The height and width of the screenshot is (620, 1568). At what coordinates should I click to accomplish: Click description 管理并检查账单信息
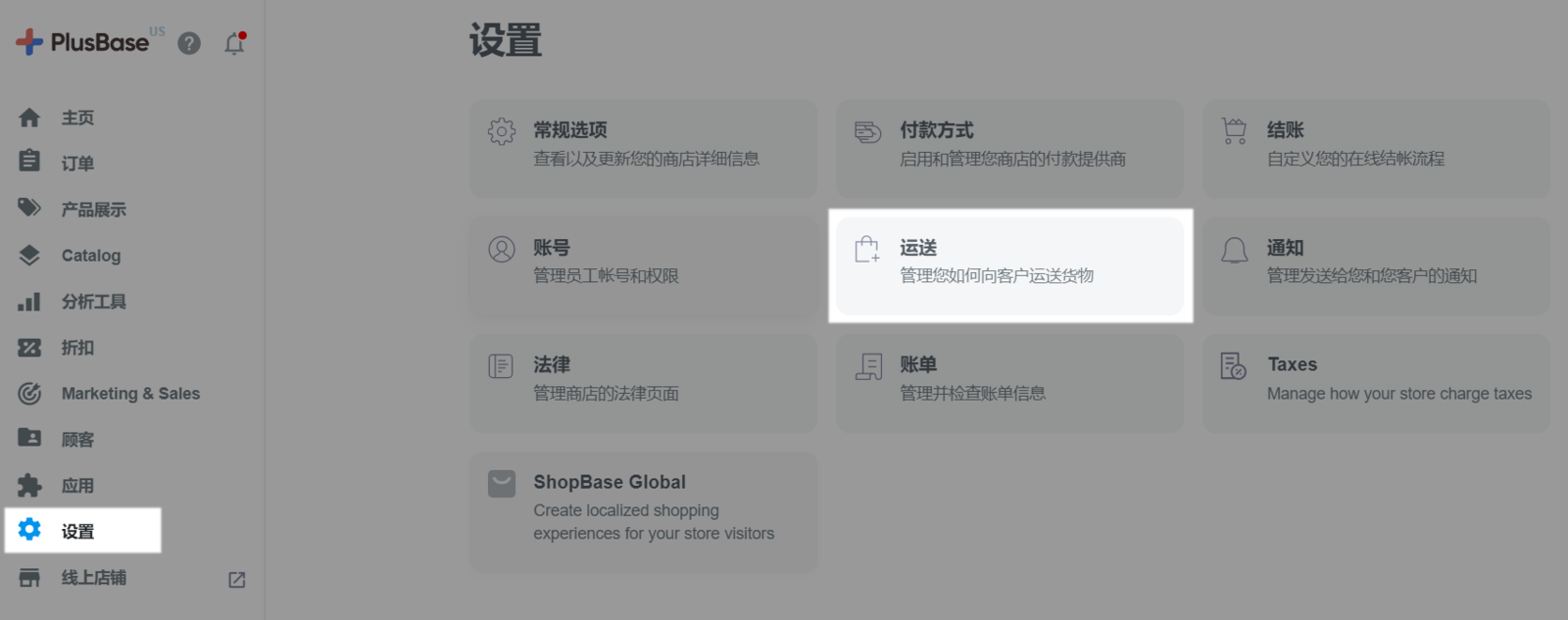tap(973, 394)
